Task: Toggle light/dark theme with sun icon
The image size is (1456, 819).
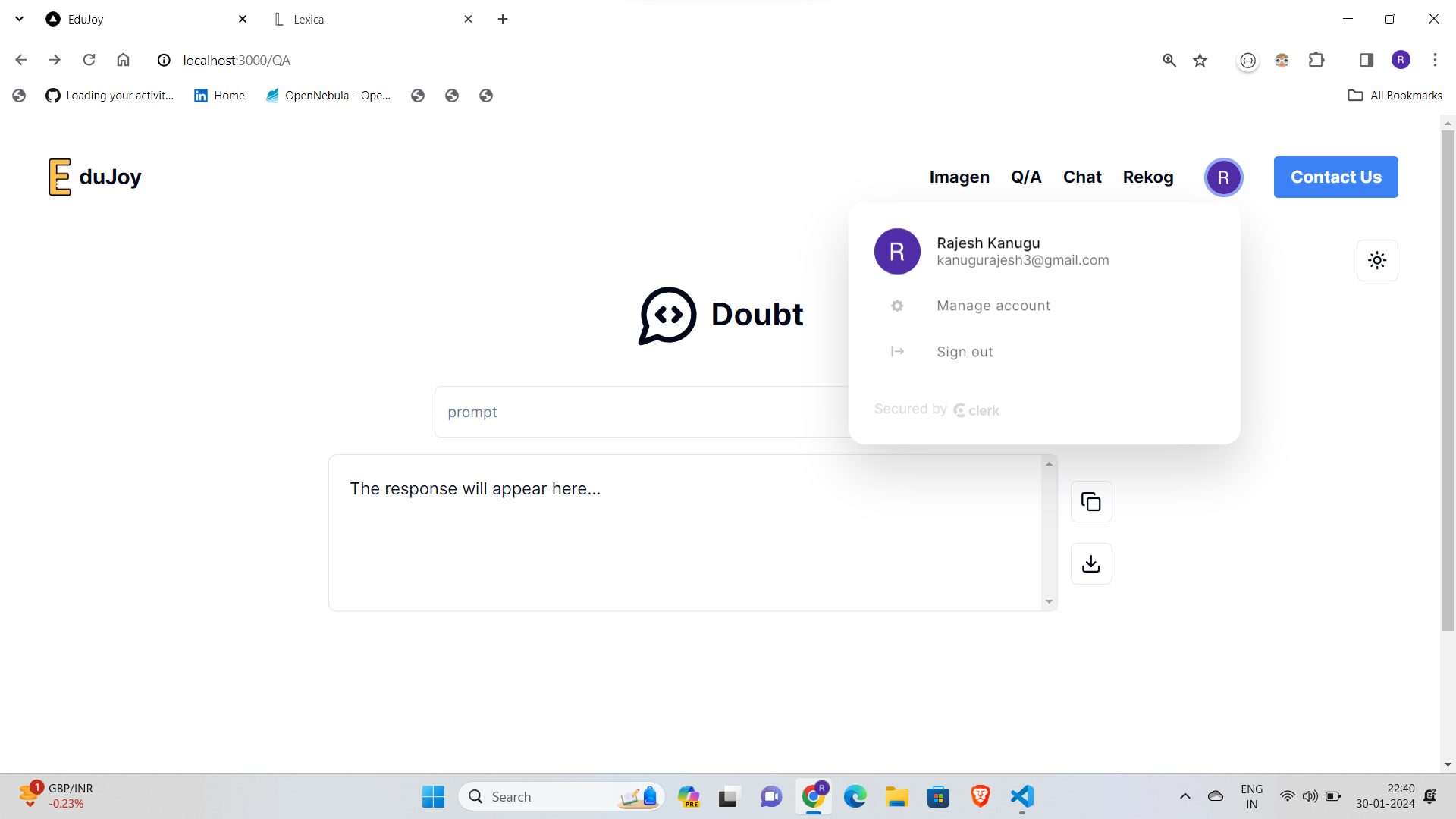Action: (1376, 260)
